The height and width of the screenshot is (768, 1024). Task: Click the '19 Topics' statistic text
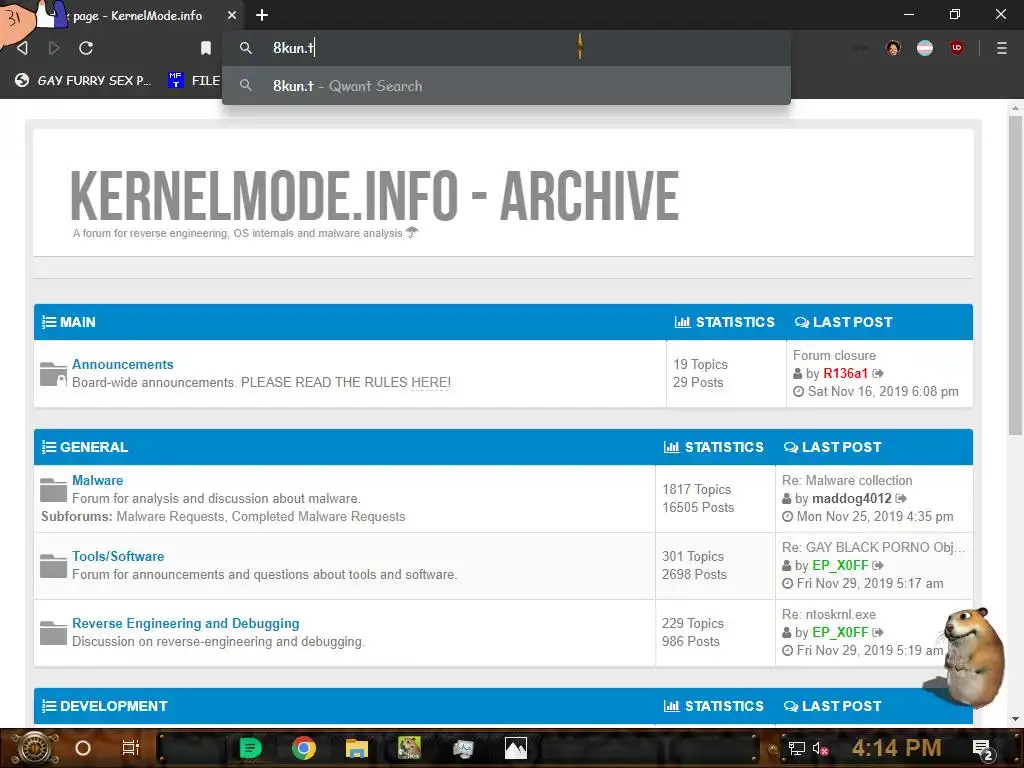(700, 364)
